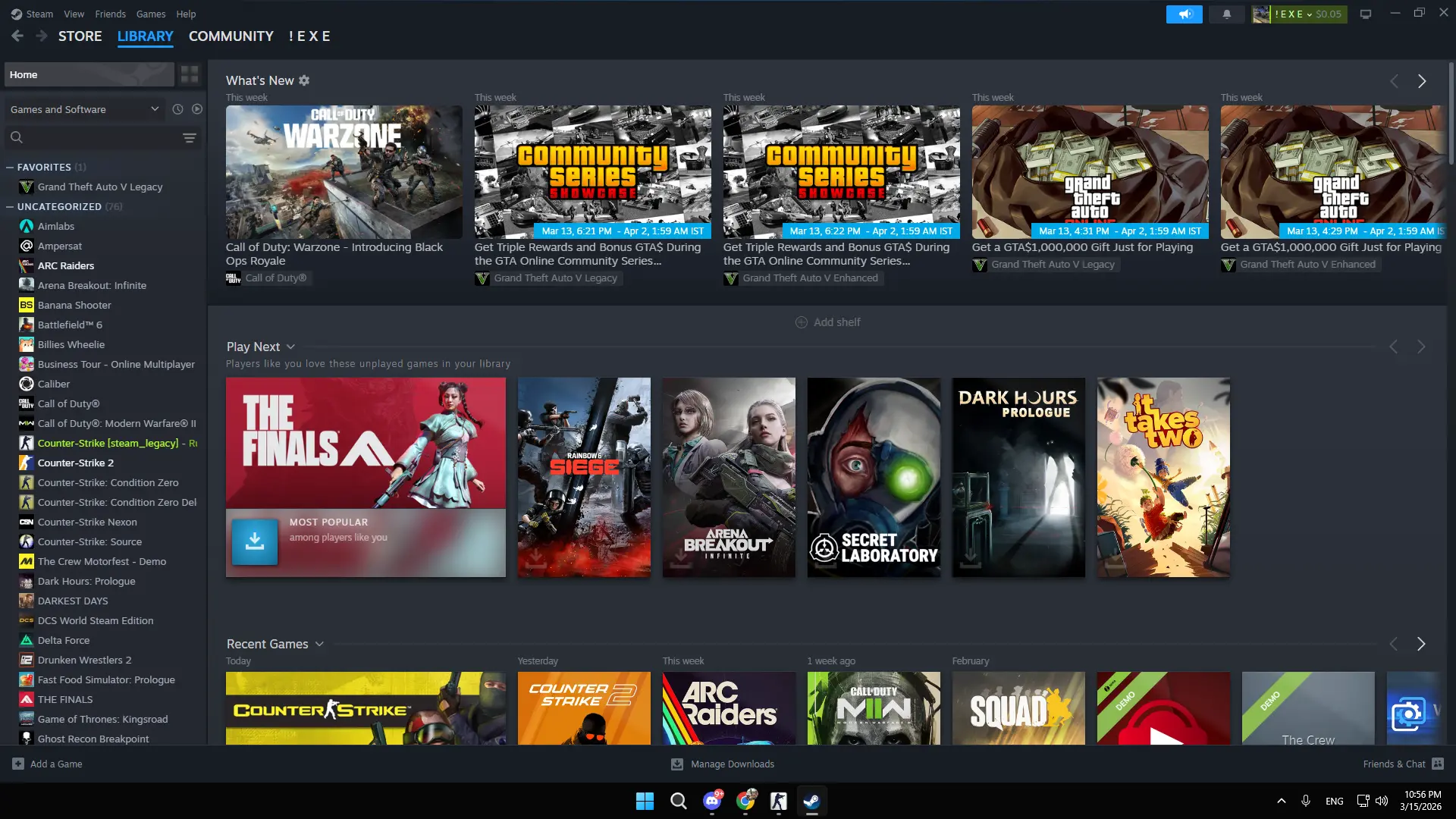
Task: Customize What's New with gear icon
Action: [304, 80]
